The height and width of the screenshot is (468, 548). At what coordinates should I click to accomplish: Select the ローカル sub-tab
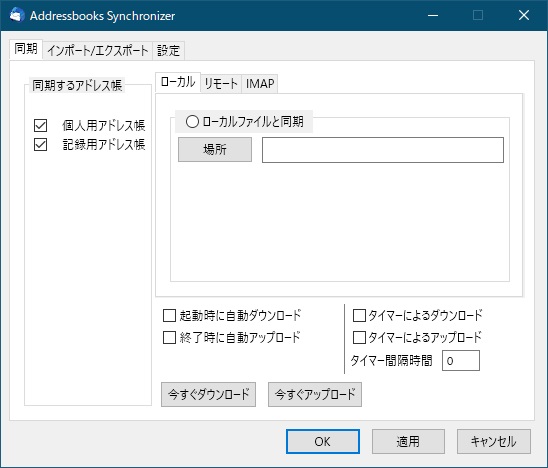tap(178, 82)
